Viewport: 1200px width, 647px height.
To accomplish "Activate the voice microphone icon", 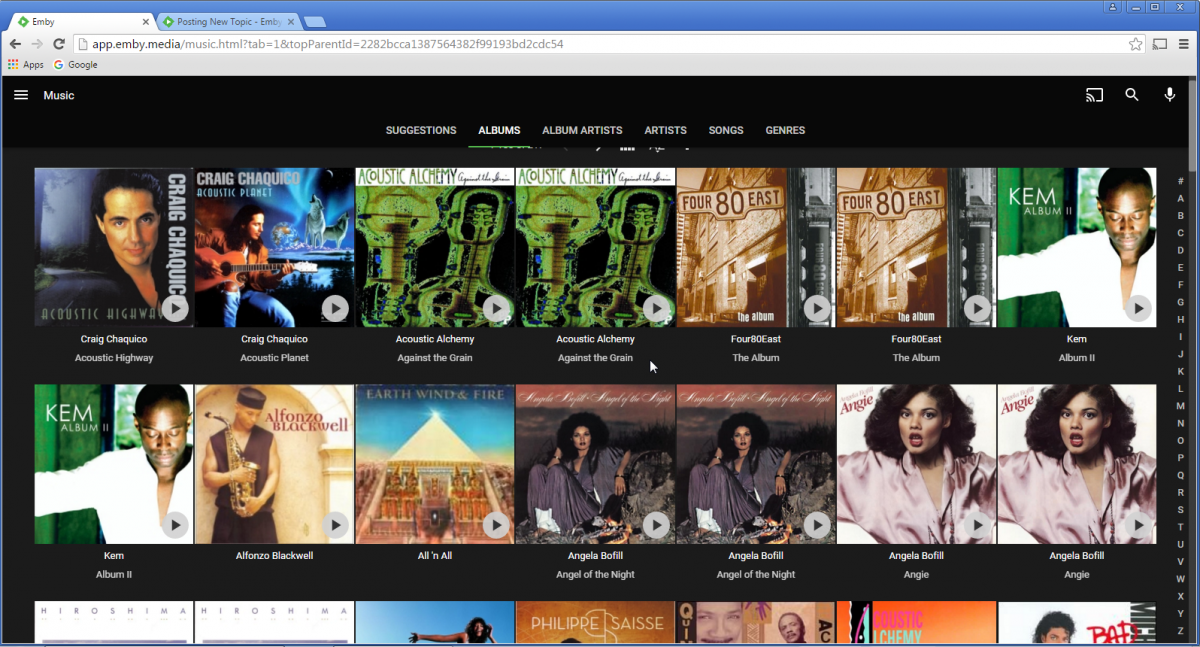I will (x=1170, y=95).
